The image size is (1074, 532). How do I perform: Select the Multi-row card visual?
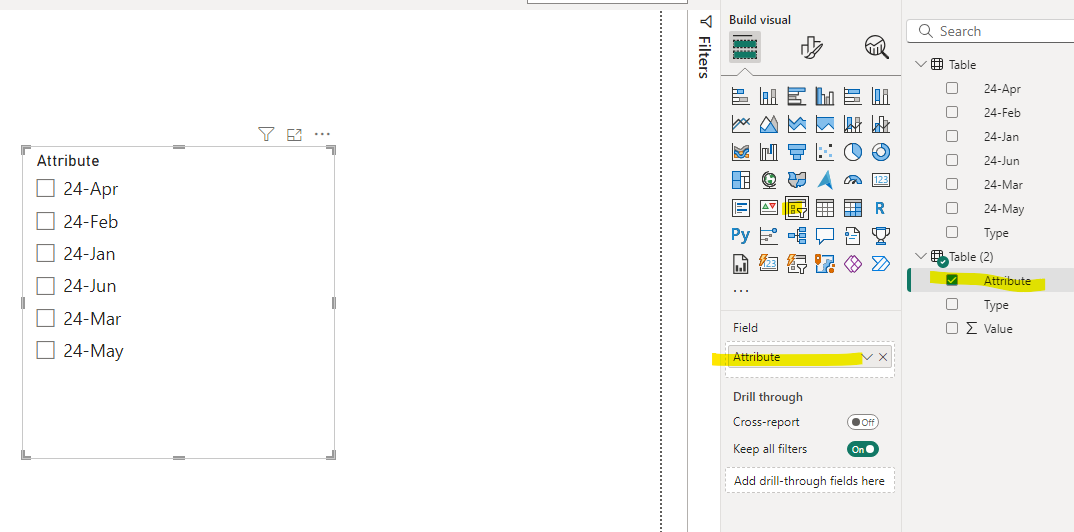(740, 207)
